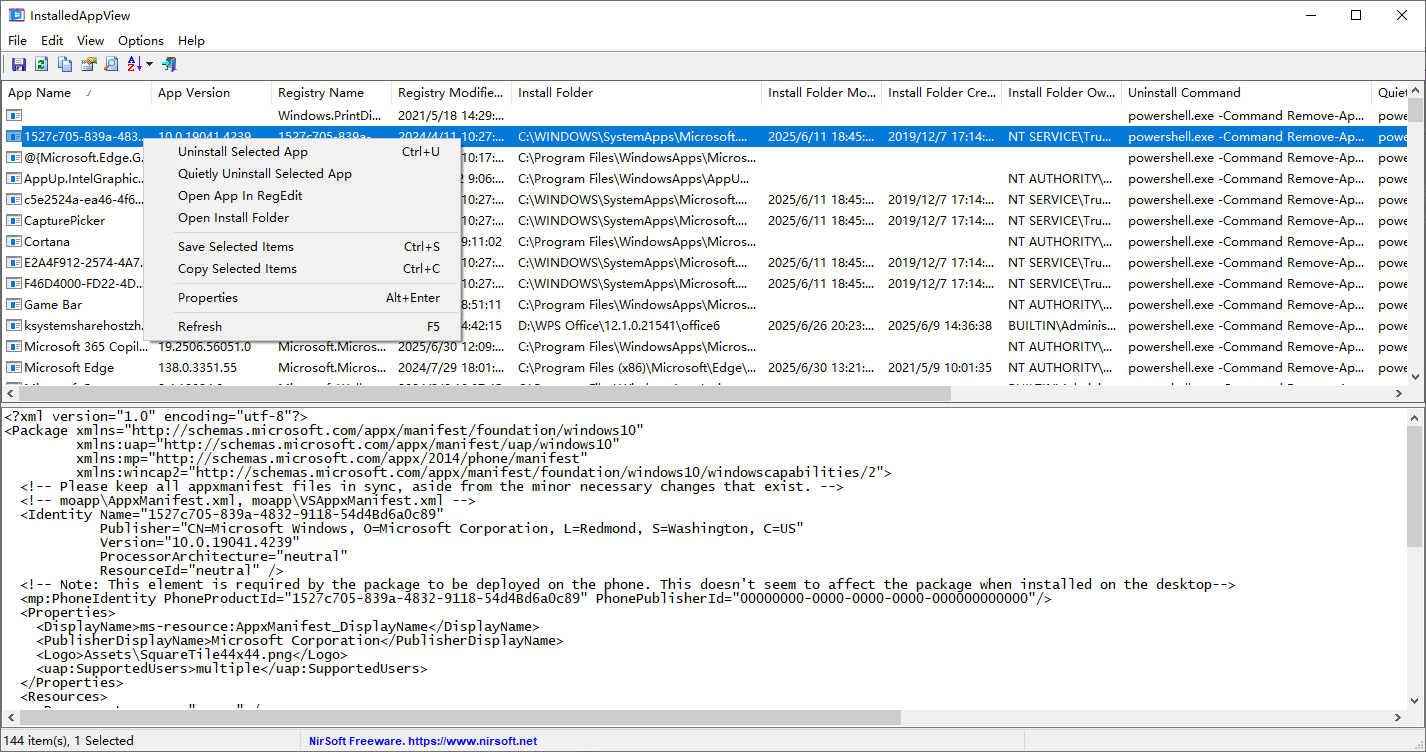This screenshot has width=1426, height=752.
Task: Sort by the Uninstall Command column header
Action: (1246, 93)
